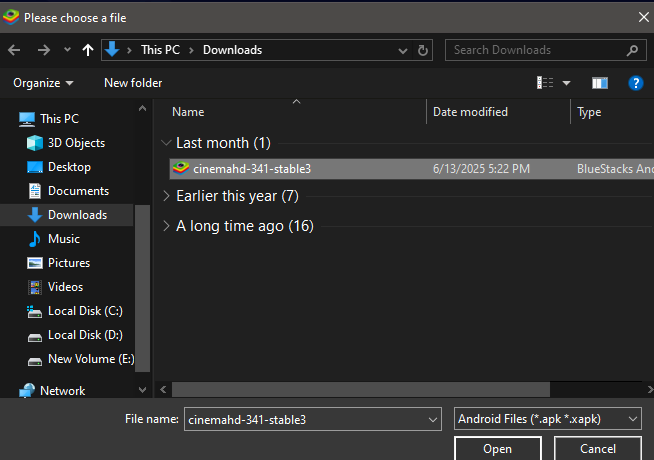Screen dimensions: 654x460
Task: Click the horizontal scrollbar thumb
Action: pos(361,390)
